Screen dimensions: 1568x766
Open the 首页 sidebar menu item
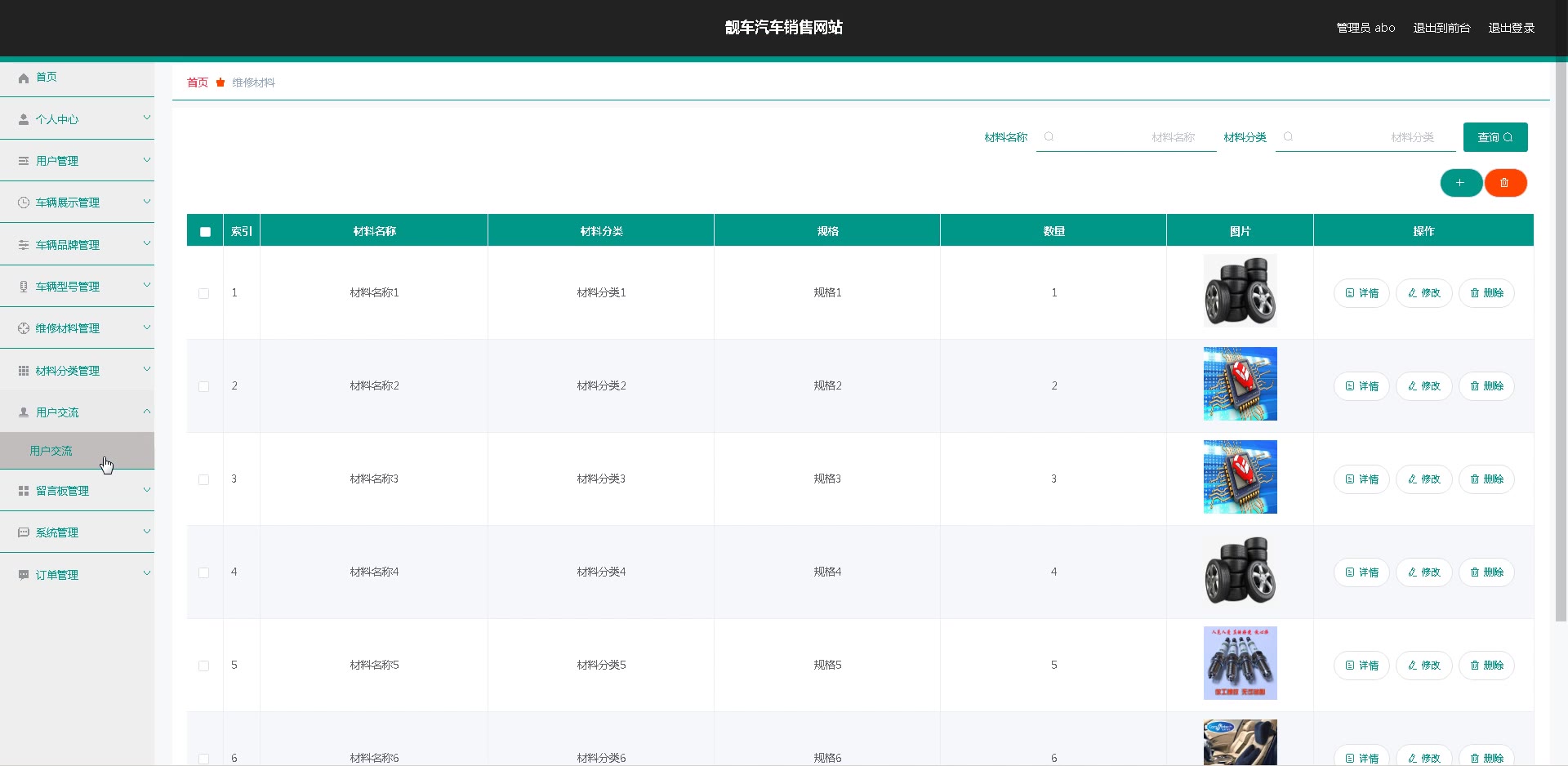pos(77,78)
